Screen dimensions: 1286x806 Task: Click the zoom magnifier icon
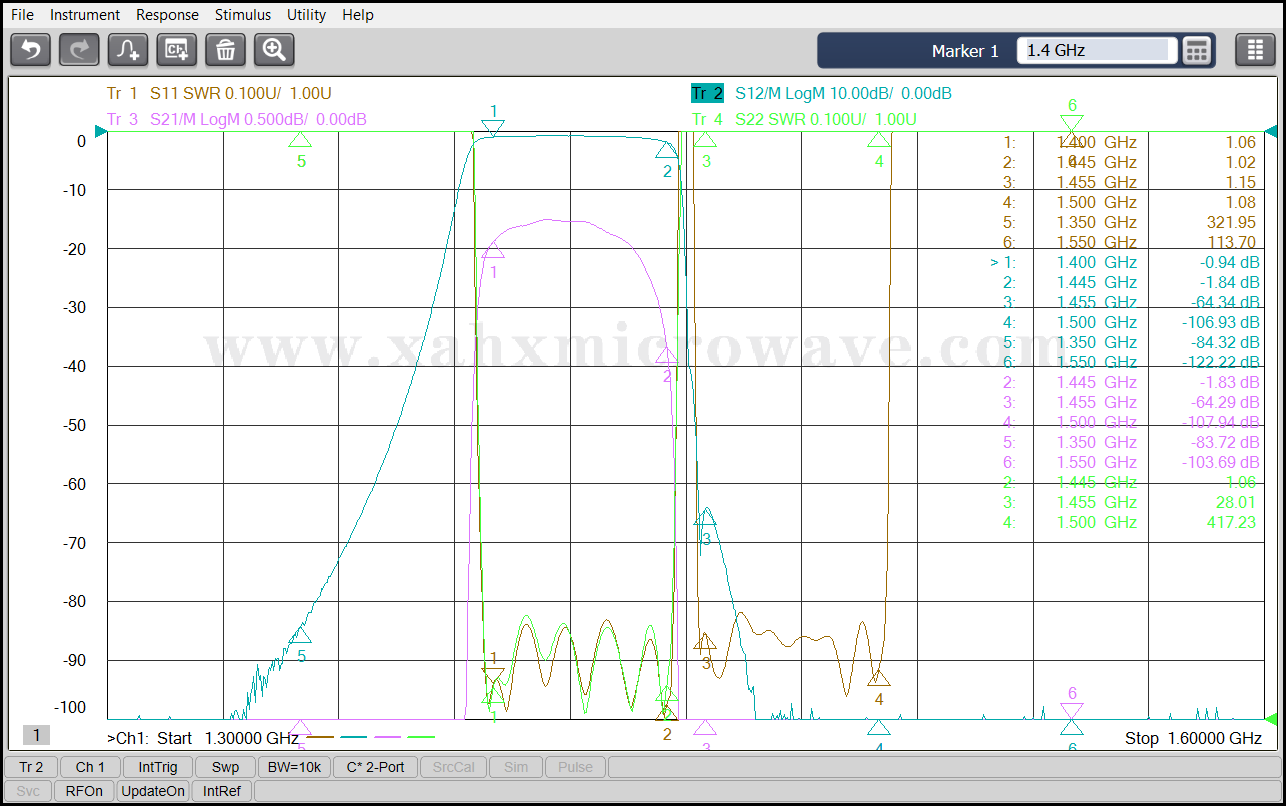tap(274, 50)
